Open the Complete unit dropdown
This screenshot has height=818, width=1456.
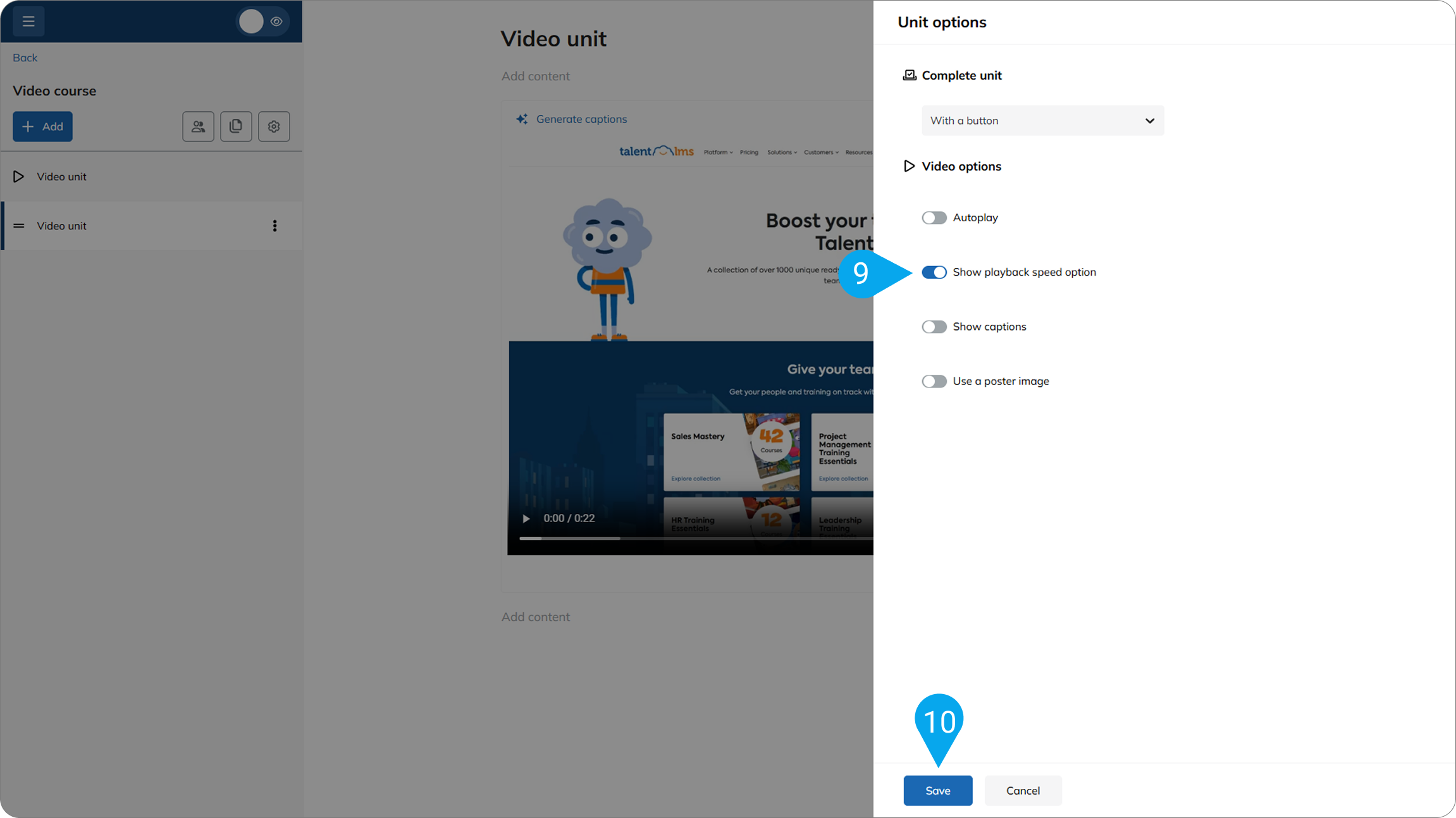[1042, 120]
